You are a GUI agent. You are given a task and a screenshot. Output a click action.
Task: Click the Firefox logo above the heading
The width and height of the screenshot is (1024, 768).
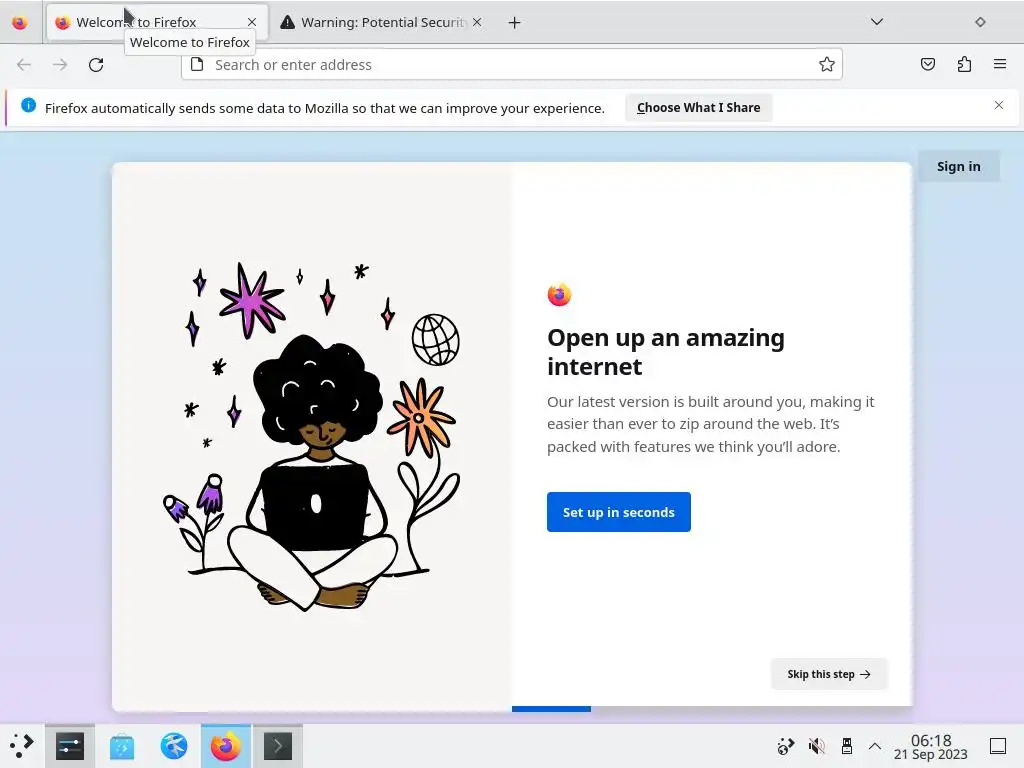click(560, 295)
